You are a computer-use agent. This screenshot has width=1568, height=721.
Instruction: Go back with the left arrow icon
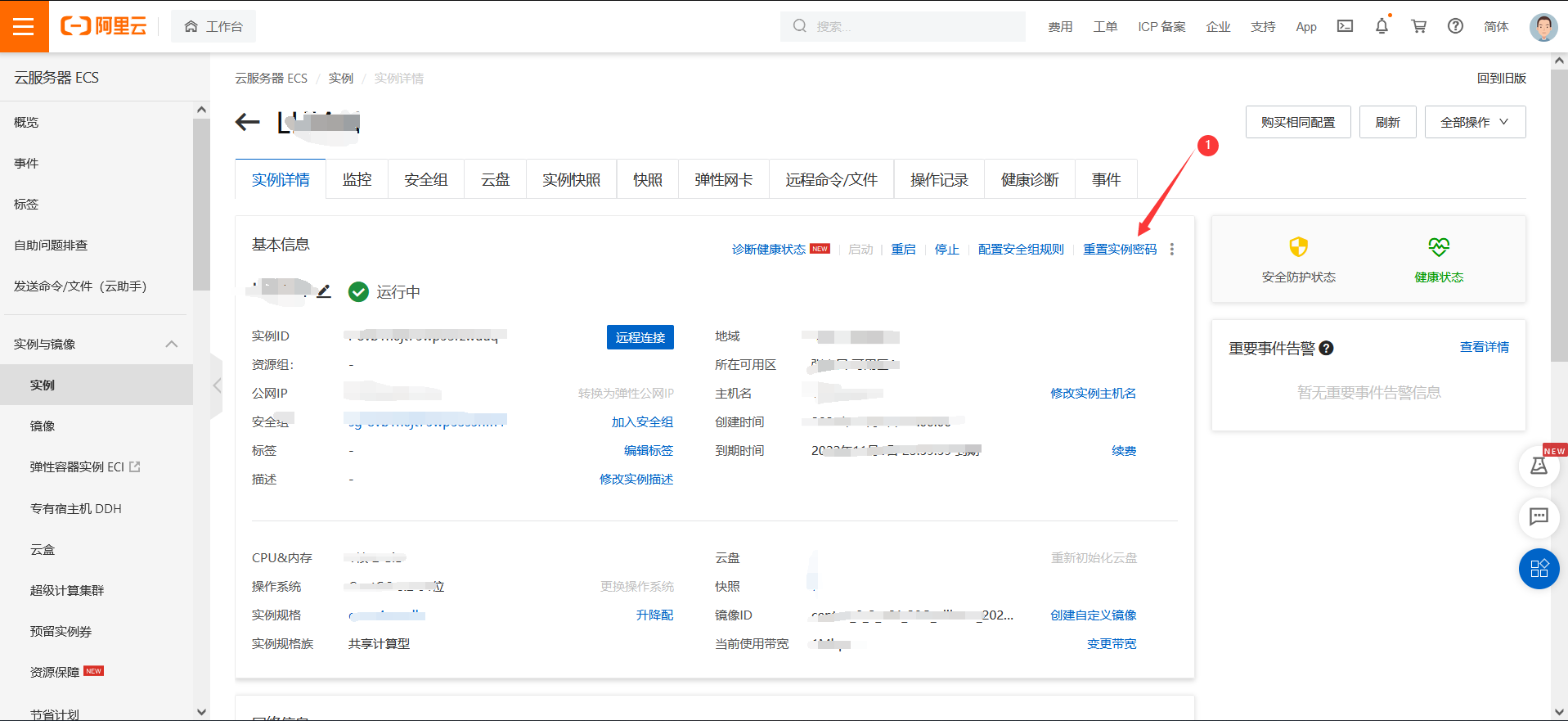click(247, 122)
